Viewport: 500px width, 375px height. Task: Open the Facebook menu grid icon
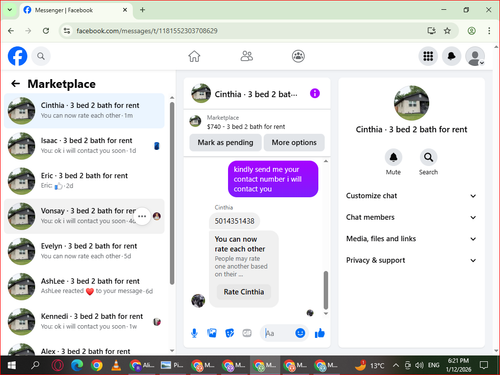click(428, 56)
